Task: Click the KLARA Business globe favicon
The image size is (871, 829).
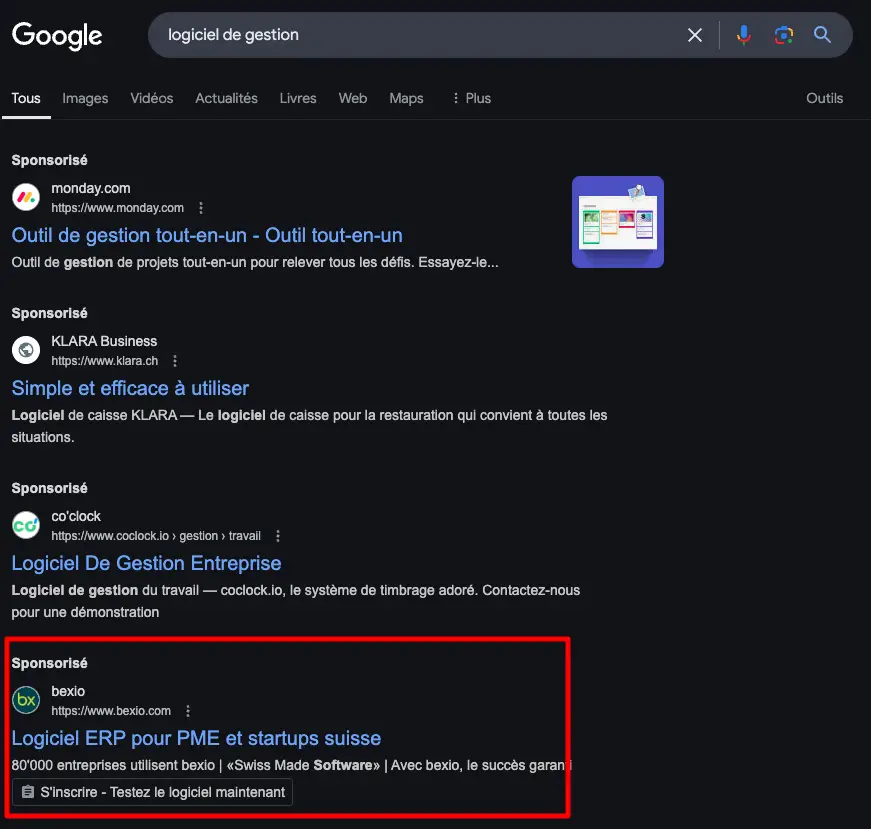Action: tap(25, 350)
